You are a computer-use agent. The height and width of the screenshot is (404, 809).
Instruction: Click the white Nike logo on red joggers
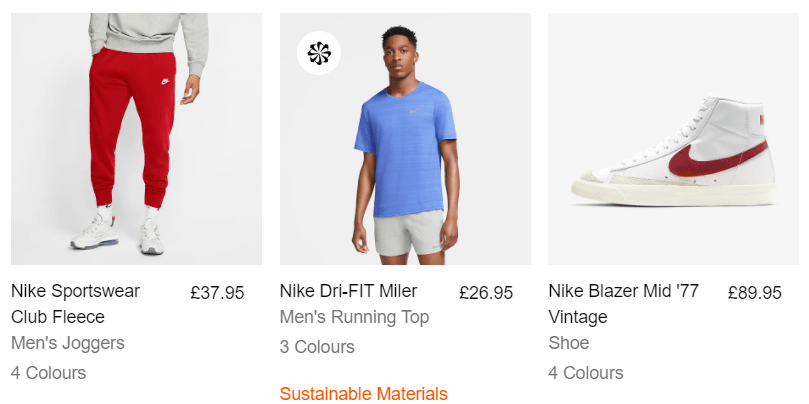(x=165, y=81)
